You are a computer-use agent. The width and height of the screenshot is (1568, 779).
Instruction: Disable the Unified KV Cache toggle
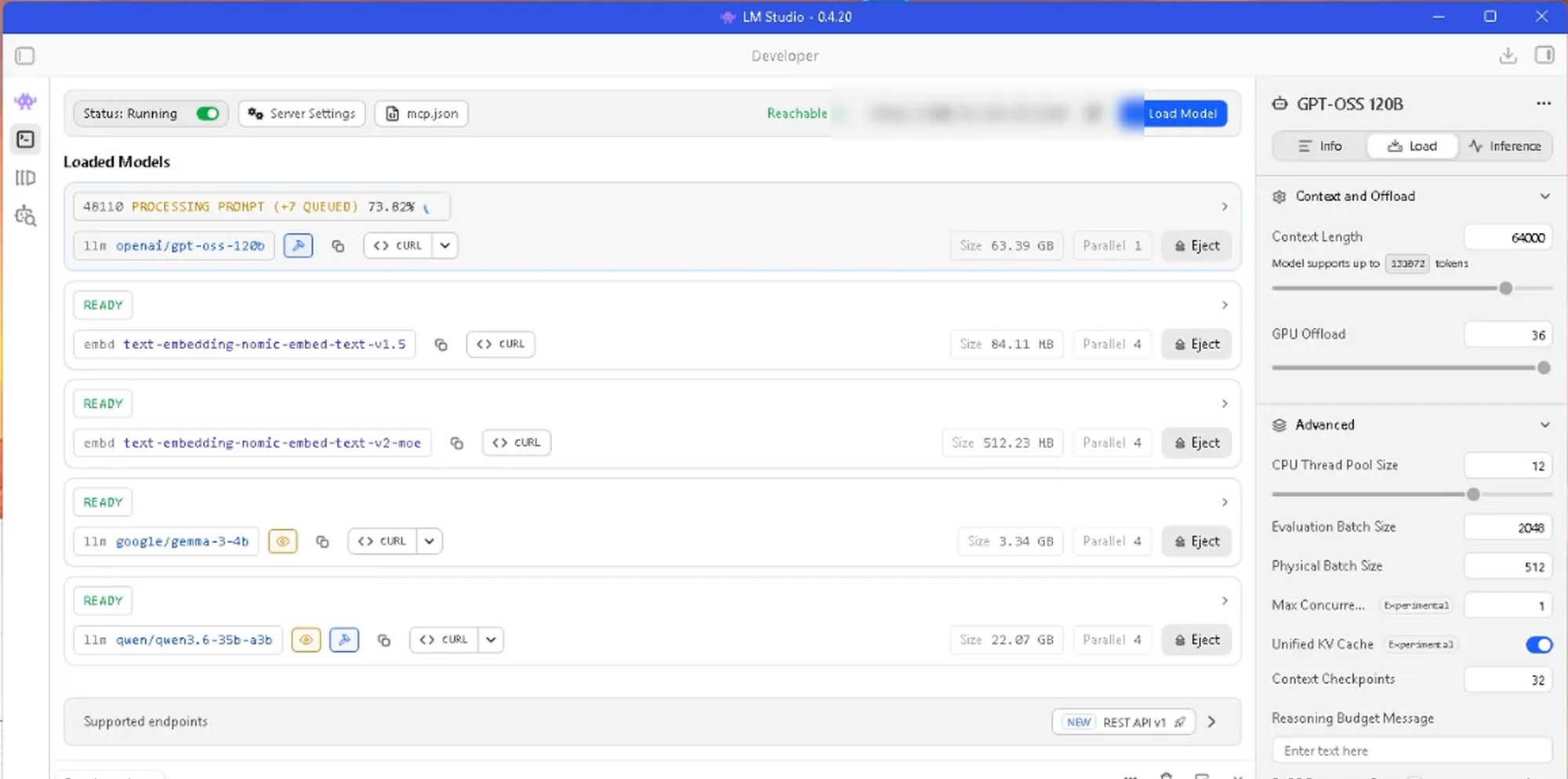(1539, 644)
